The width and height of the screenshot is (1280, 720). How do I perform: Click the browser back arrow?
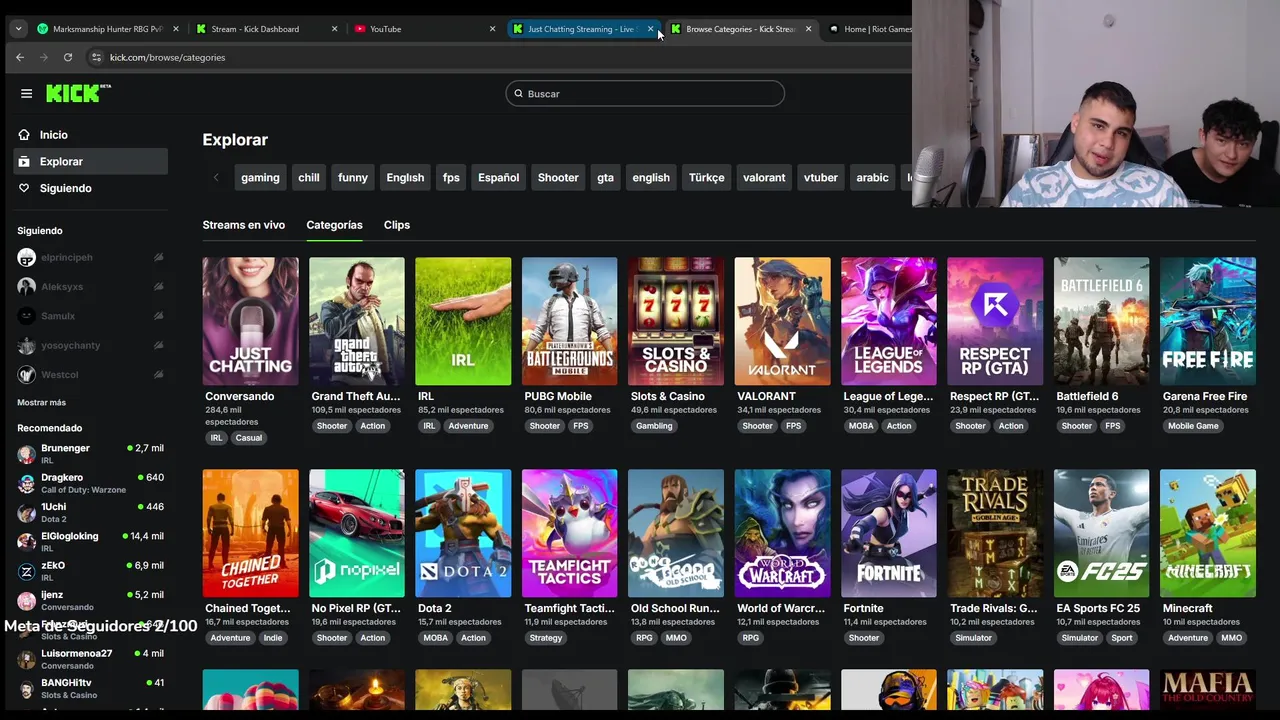(x=20, y=57)
